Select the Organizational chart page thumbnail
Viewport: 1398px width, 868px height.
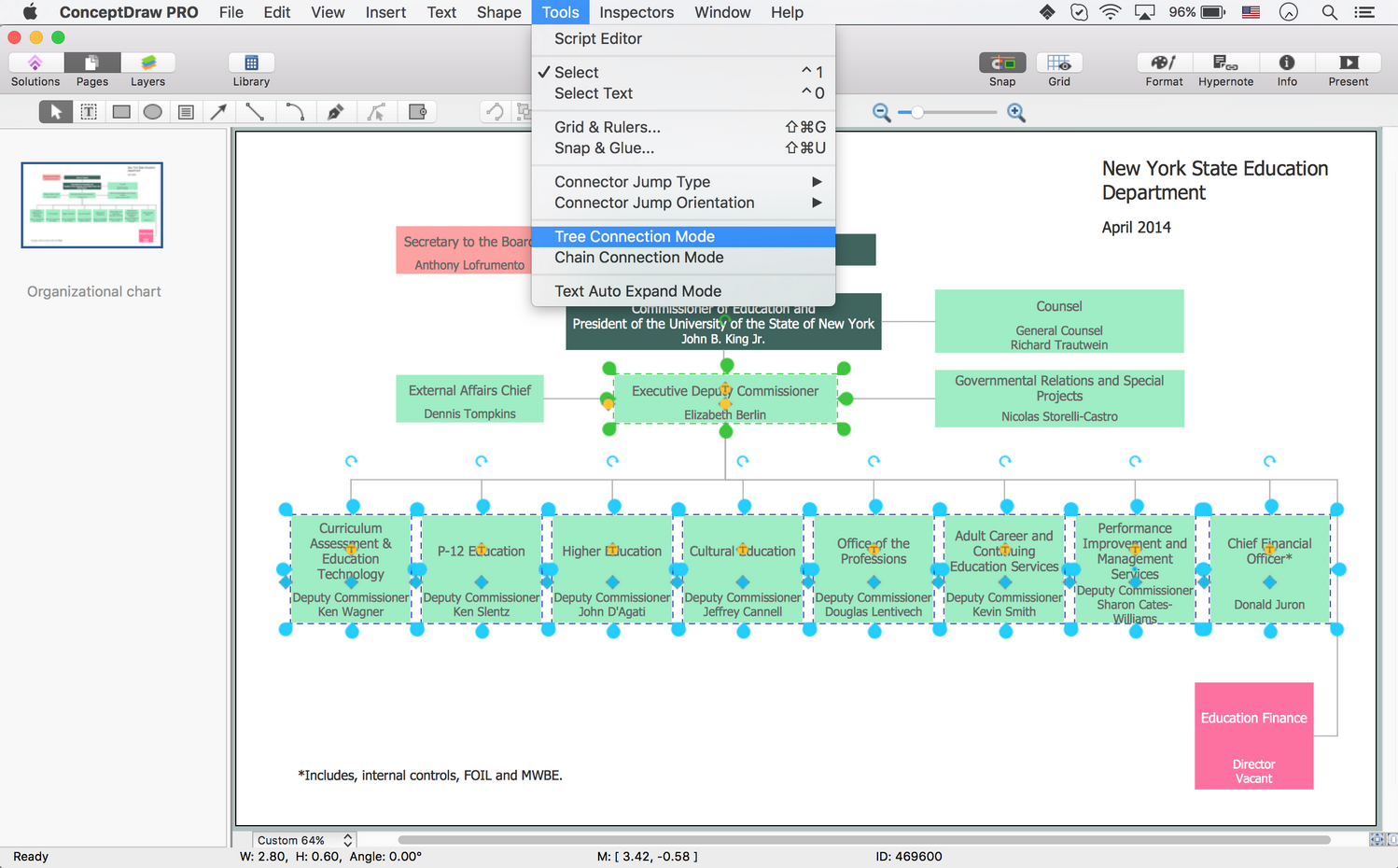coord(92,205)
